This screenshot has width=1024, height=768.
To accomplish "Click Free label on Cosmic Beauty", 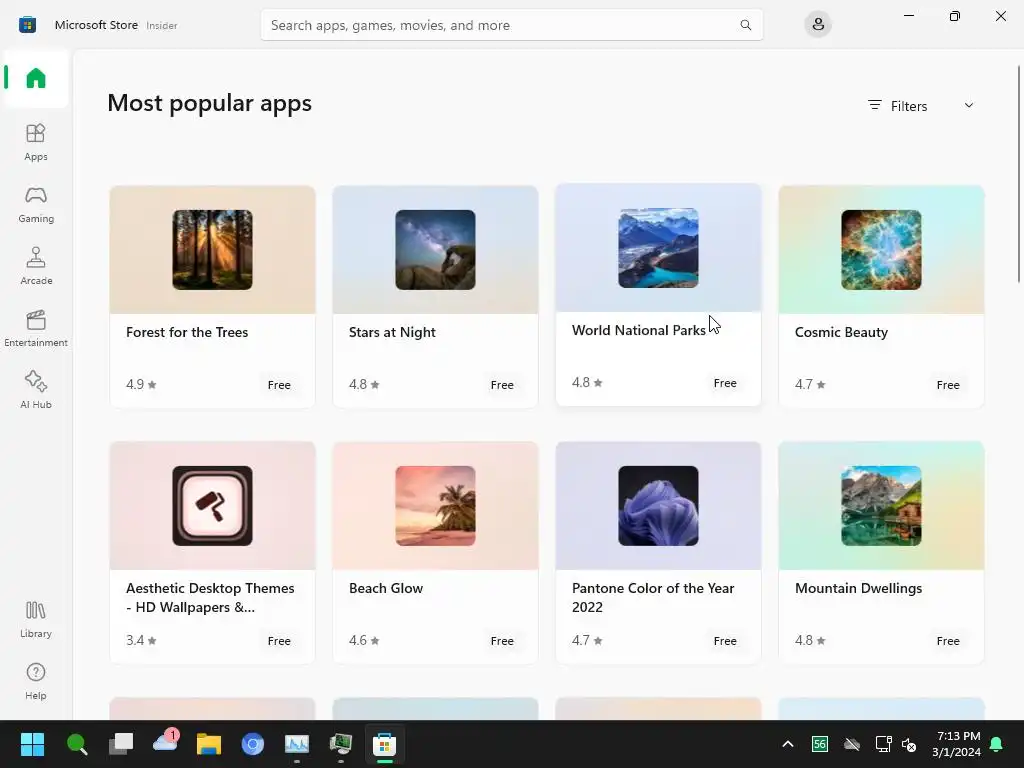I will click(x=948, y=385).
